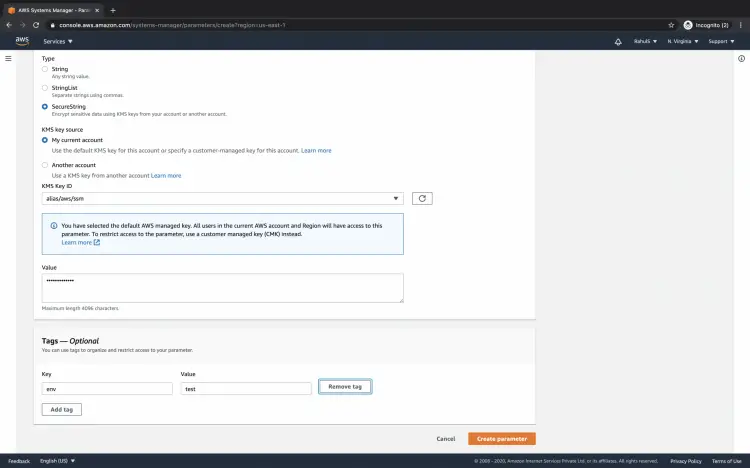The height and width of the screenshot is (468, 750).
Task: Open Chrome's three-dot menu
Action: pyautogui.click(x=740, y=25)
